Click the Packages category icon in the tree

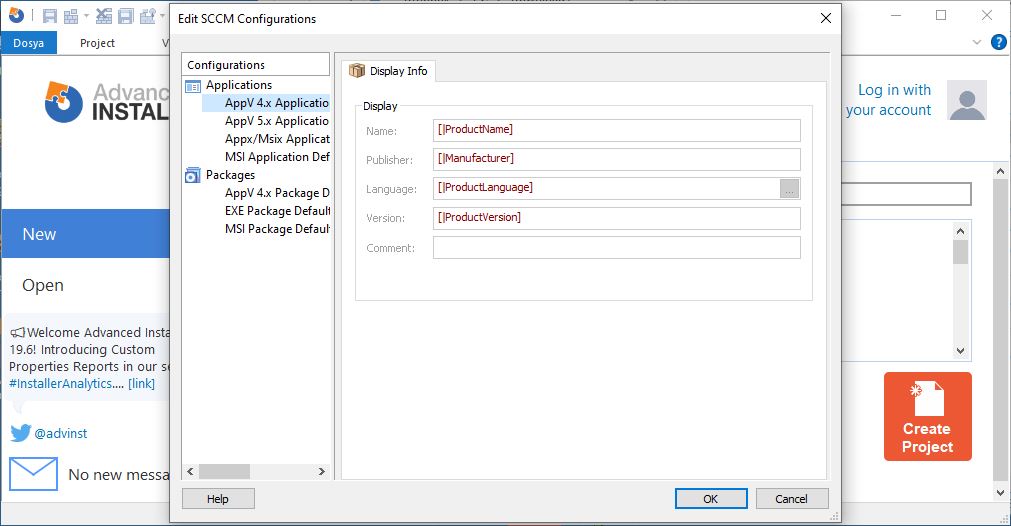(x=193, y=175)
